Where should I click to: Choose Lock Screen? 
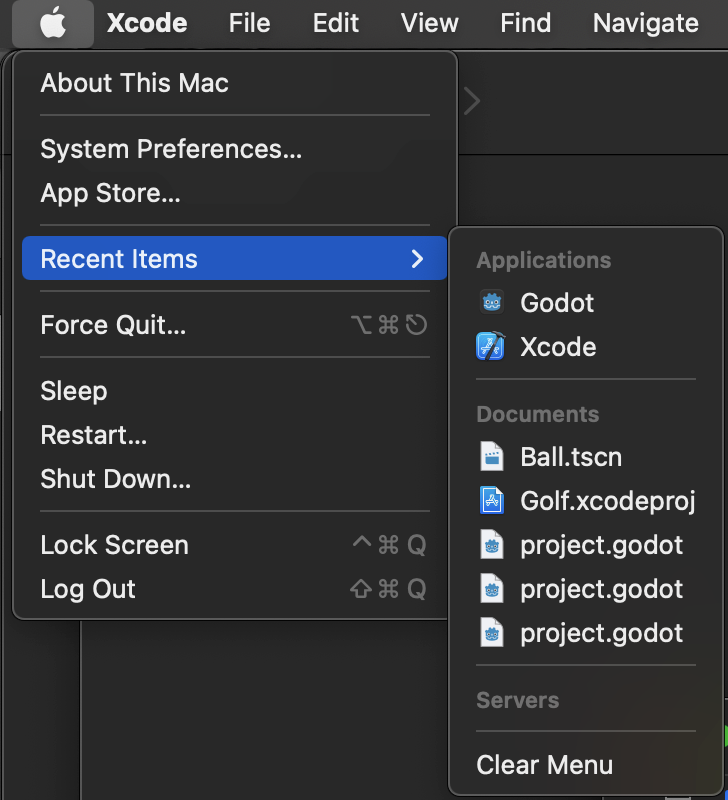point(114,545)
